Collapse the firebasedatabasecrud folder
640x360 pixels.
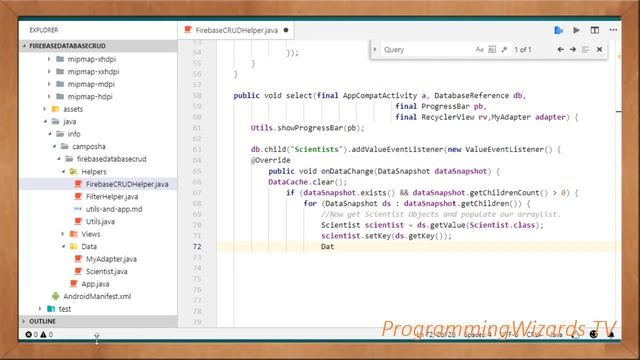[x=58, y=159]
